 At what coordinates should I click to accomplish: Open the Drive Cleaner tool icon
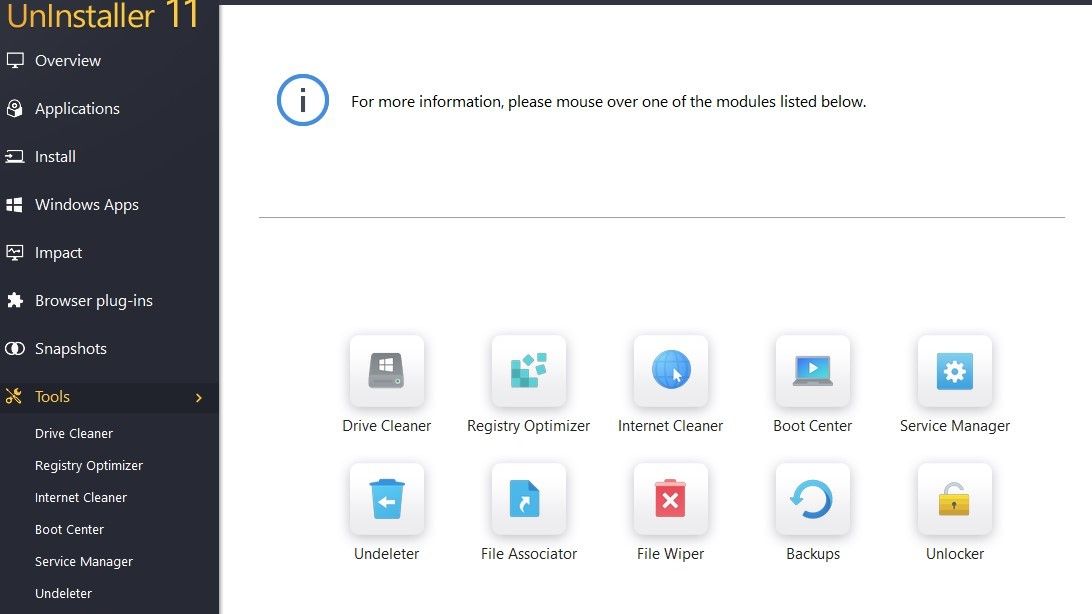pos(386,370)
